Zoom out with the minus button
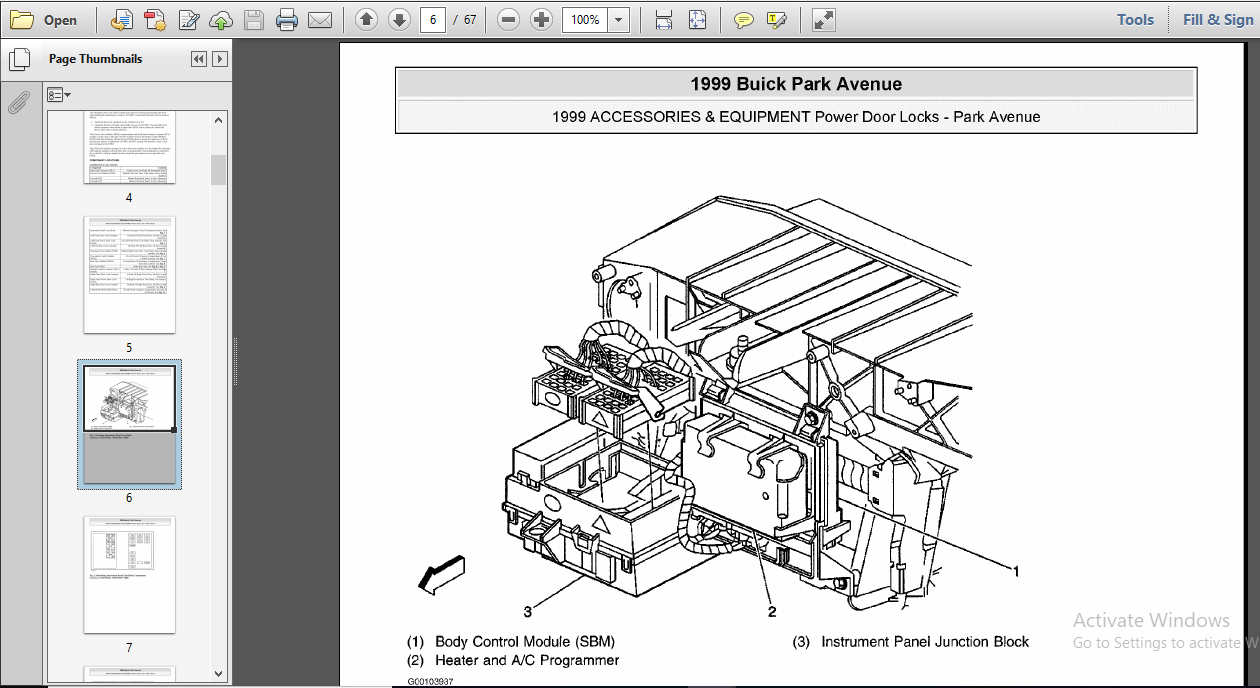The image size is (1260, 688). pyautogui.click(x=508, y=20)
